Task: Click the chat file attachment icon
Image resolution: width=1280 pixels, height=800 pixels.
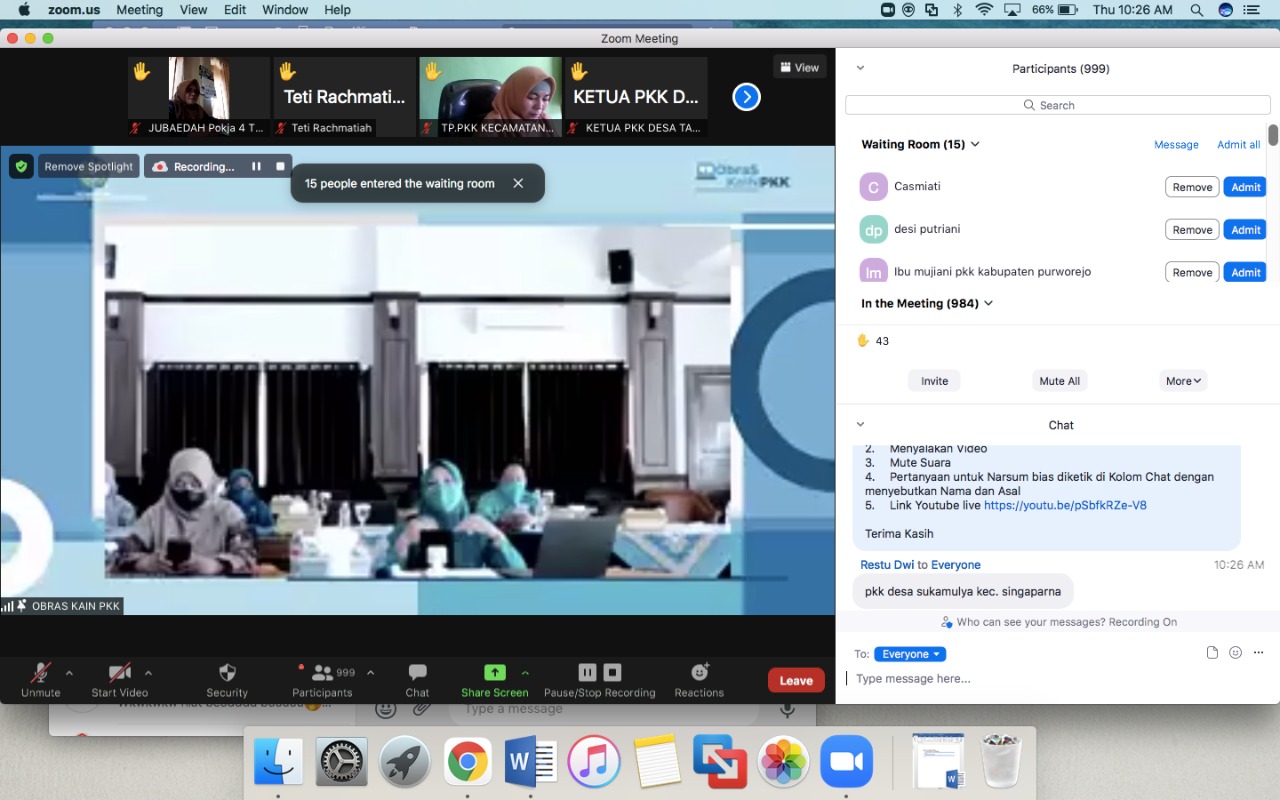Action: tap(1212, 652)
